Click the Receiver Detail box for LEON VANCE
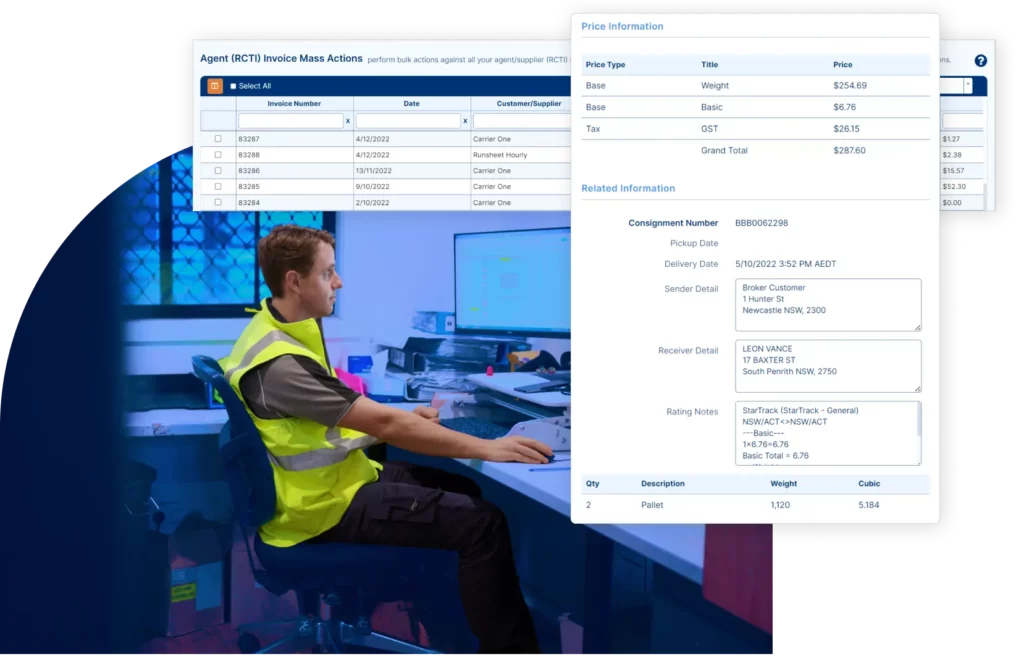 [x=828, y=365]
